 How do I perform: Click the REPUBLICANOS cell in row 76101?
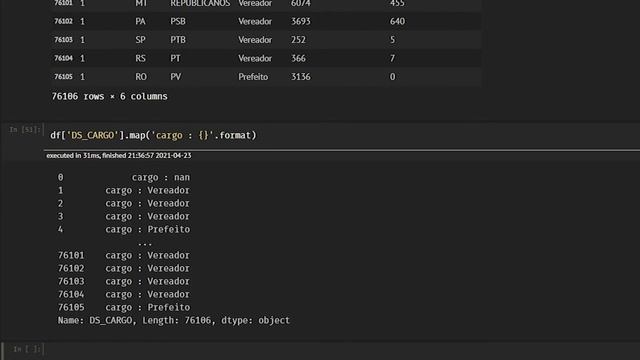click(x=200, y=4)
